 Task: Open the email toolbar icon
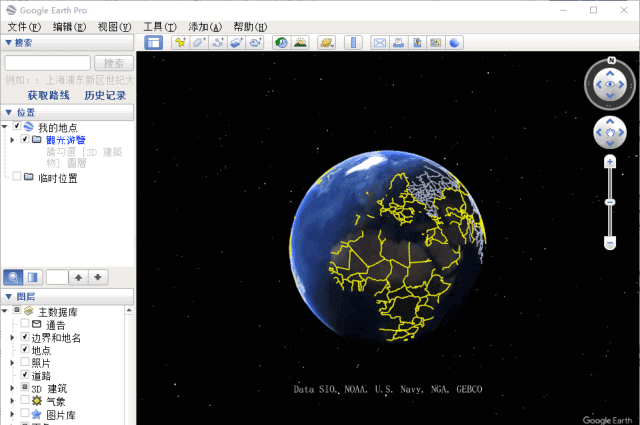[380, 42]
